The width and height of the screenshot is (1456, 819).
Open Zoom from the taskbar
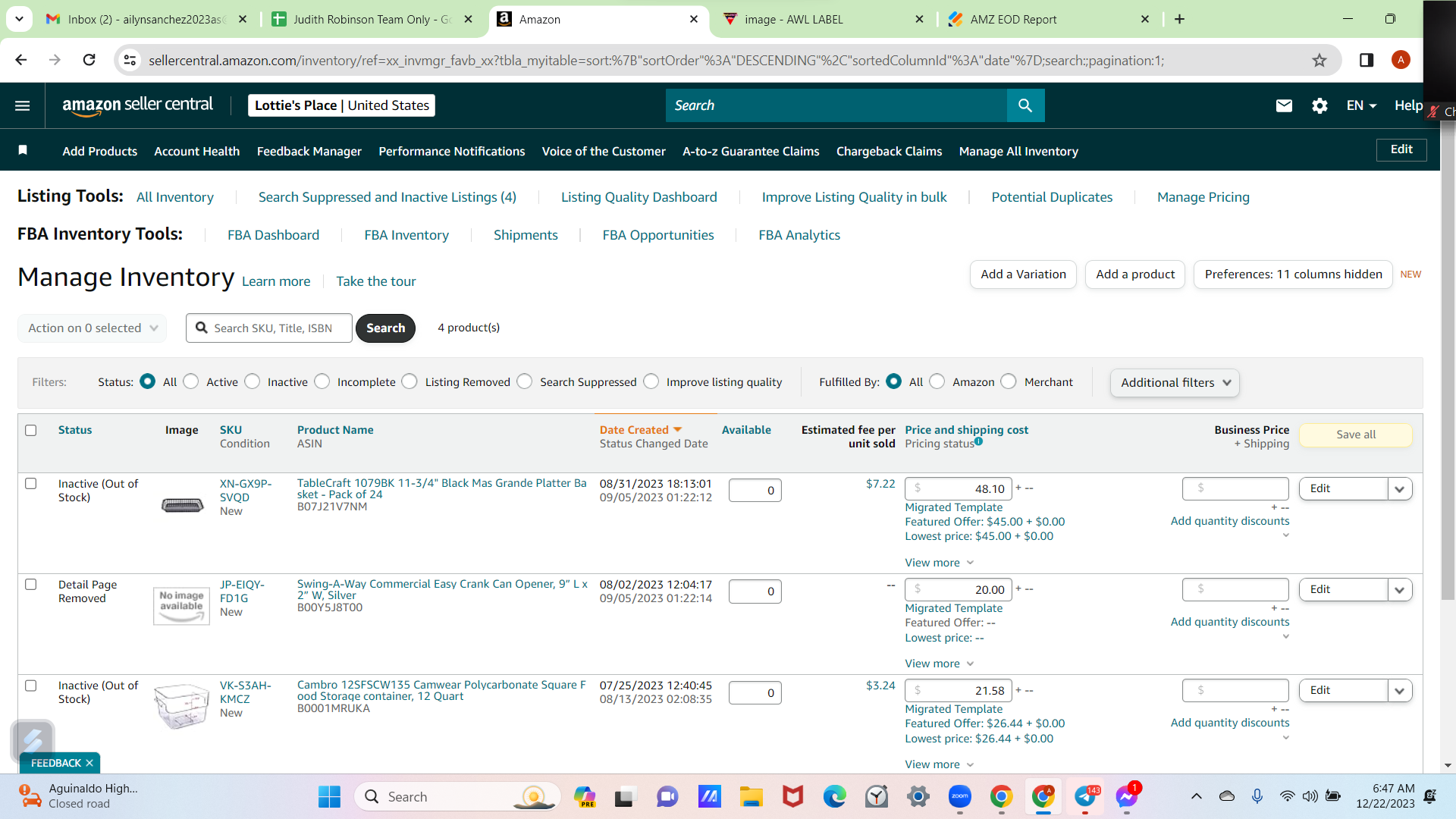click(960, 796)
